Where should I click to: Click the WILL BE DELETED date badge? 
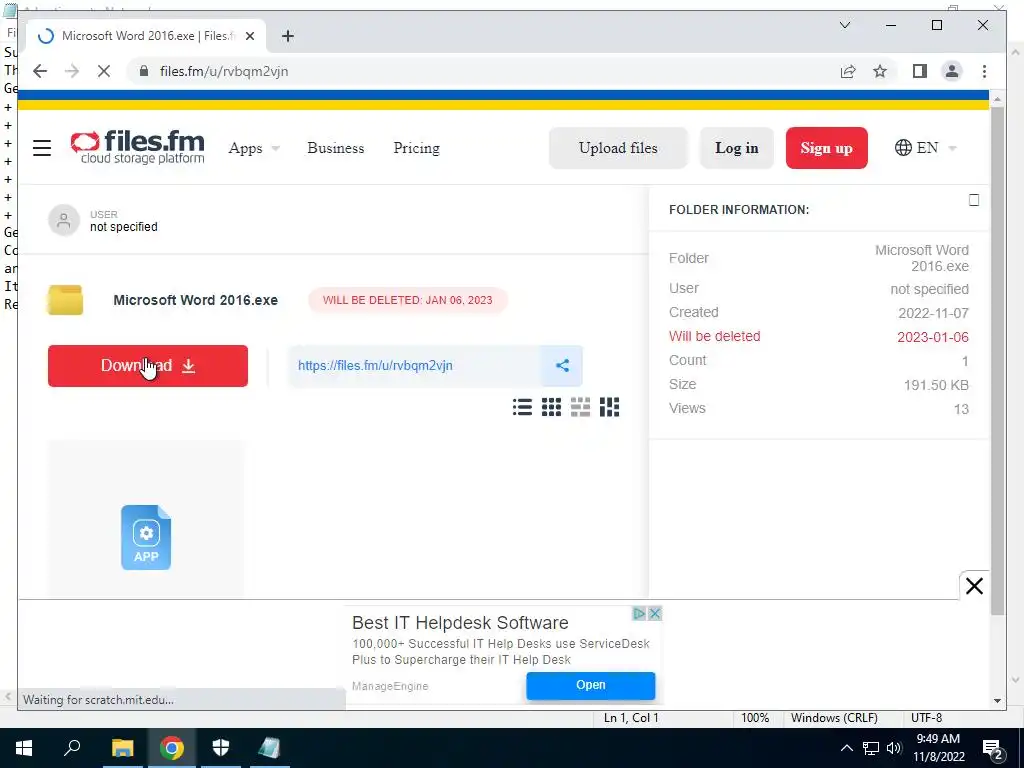[x=408, y=300]
